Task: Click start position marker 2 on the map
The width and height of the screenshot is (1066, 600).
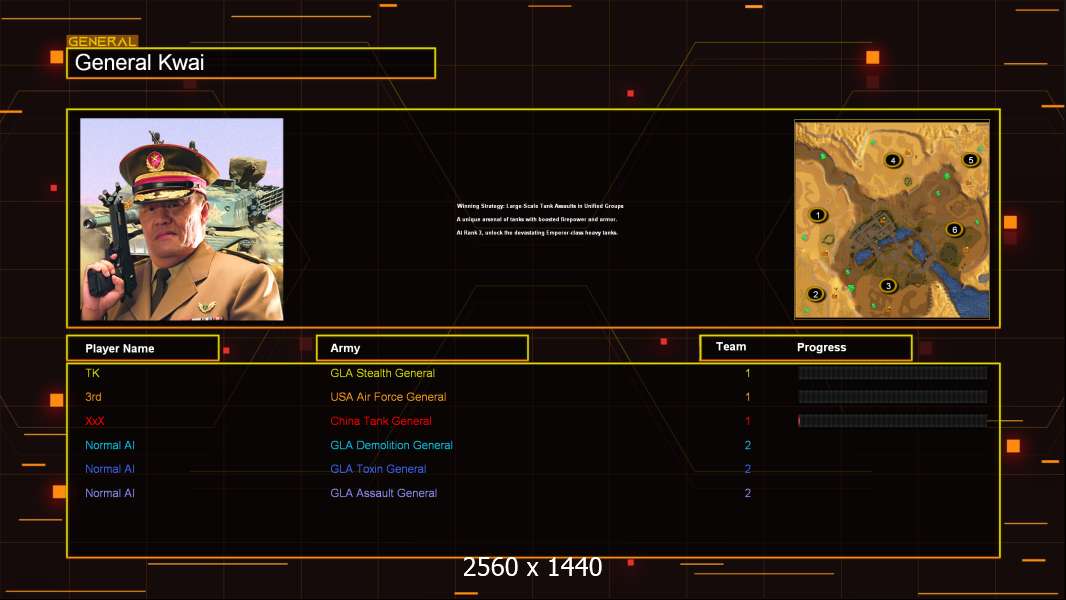Action: [816, 294]
